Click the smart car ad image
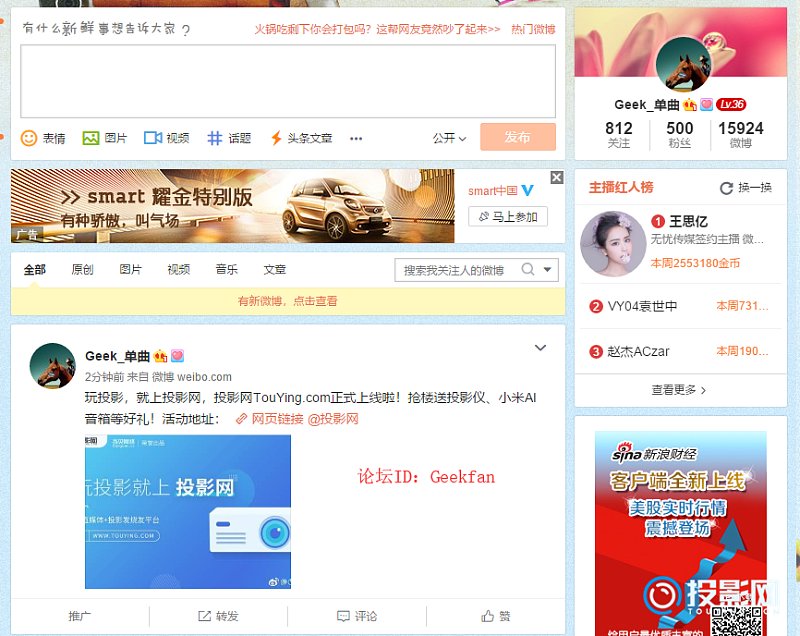This screenshot has height=636, width=800. tap(233, 206)
